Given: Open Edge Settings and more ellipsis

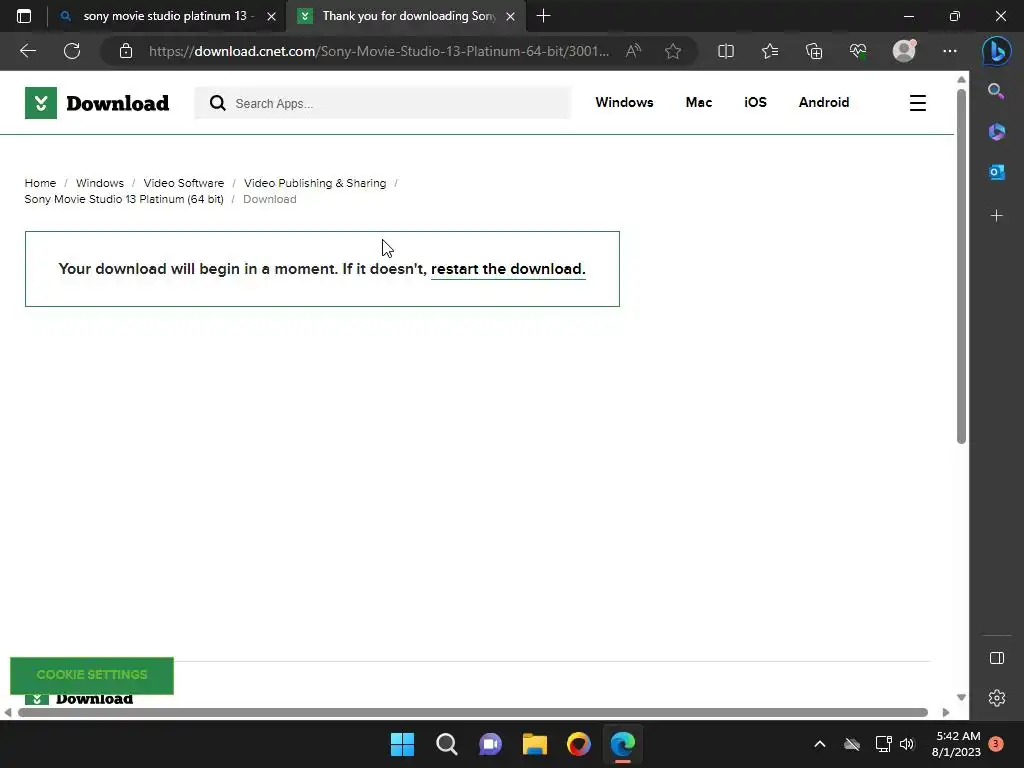Looking at the screenshot, I should tap(950, 51).
